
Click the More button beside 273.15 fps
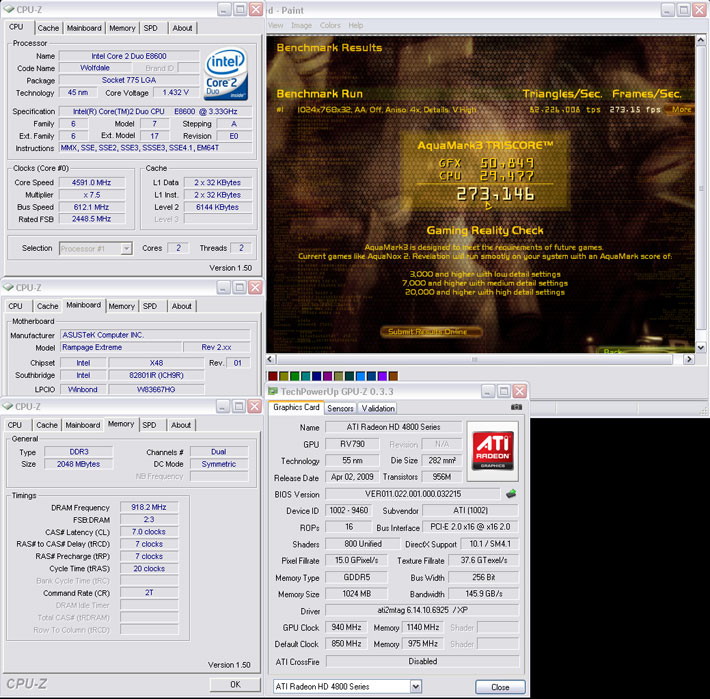[681, 109]
